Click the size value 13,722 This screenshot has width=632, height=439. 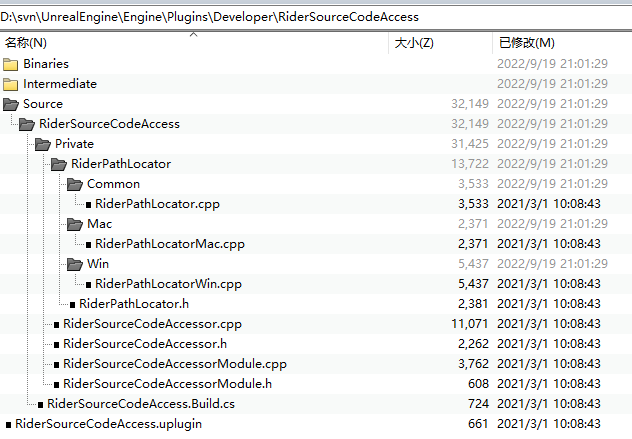470,164
